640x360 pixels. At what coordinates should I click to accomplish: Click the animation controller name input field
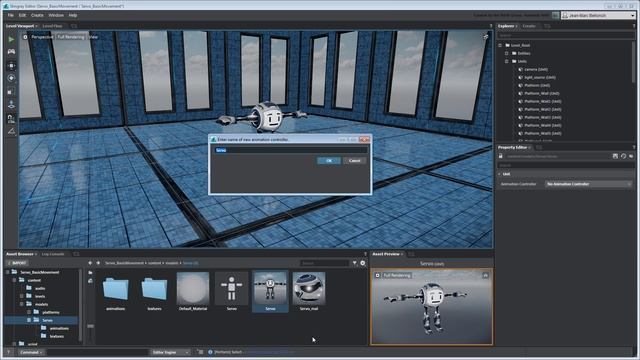291,150
